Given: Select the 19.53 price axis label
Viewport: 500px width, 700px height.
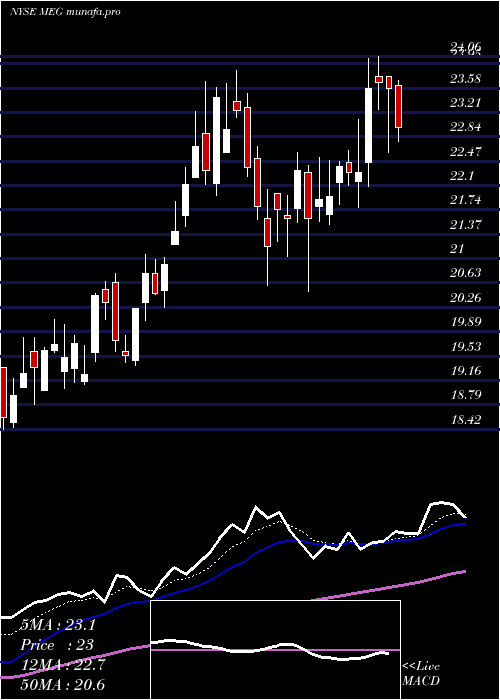Looking at the screenshot, I should [x=465, y=346].
